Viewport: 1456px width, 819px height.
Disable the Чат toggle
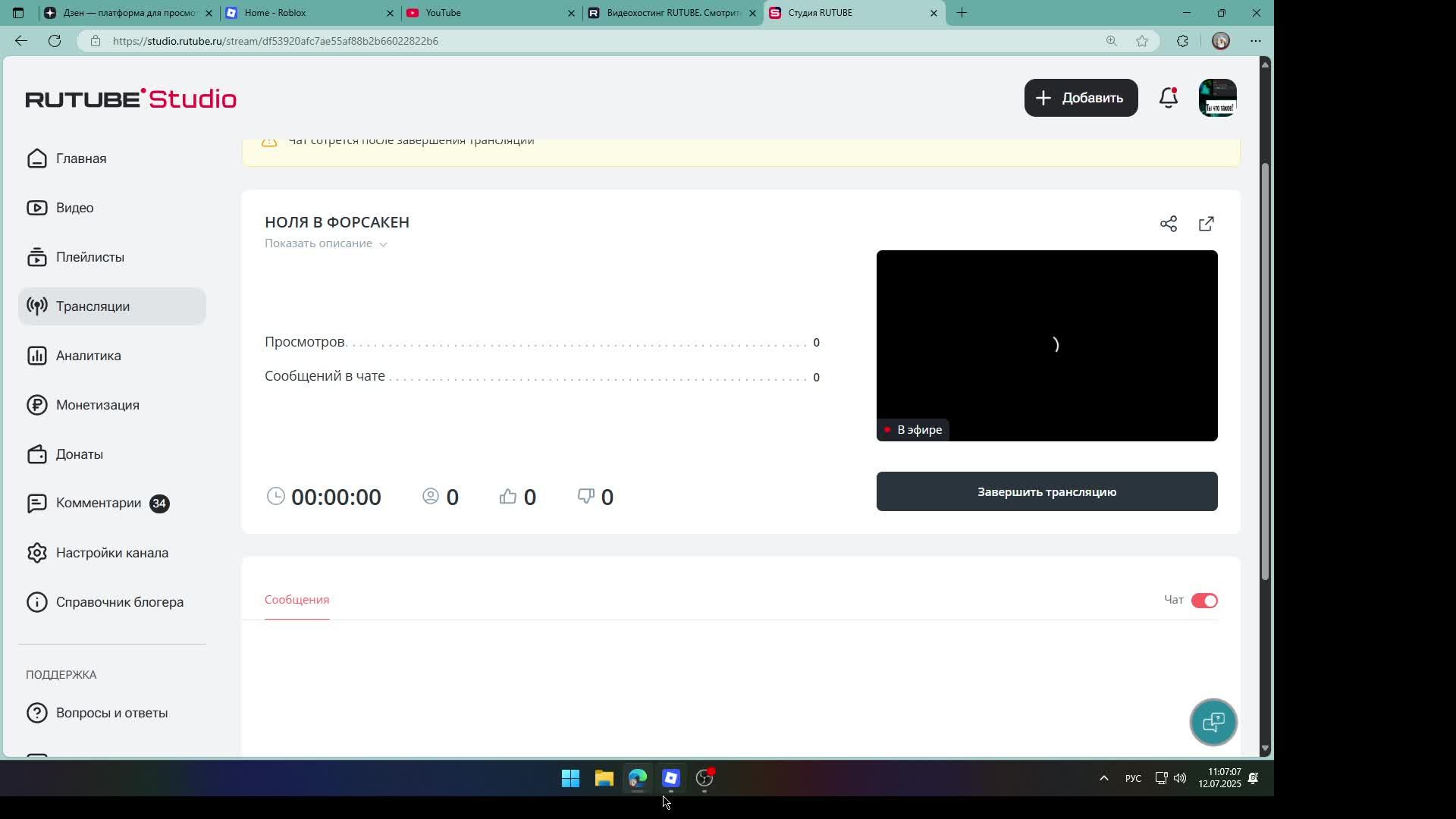(1203, 601)
